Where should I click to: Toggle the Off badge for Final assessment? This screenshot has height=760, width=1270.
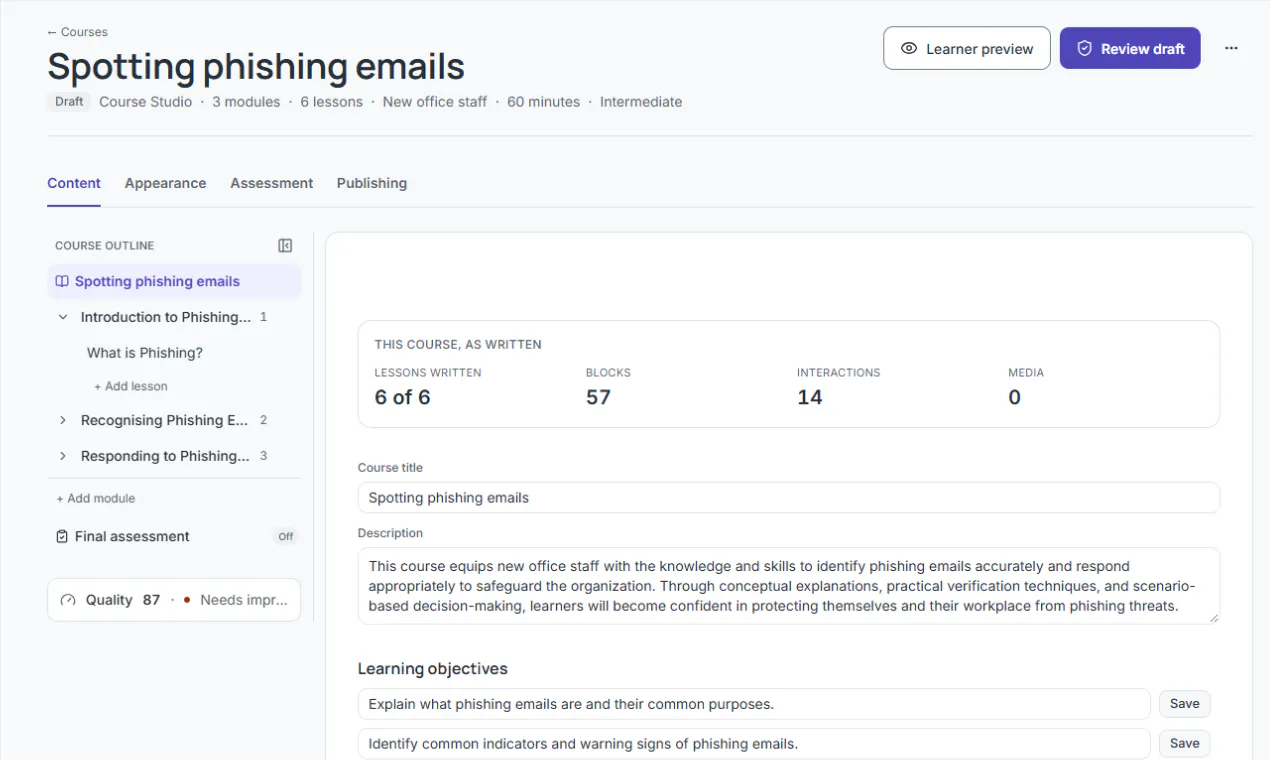coord(286,536)
